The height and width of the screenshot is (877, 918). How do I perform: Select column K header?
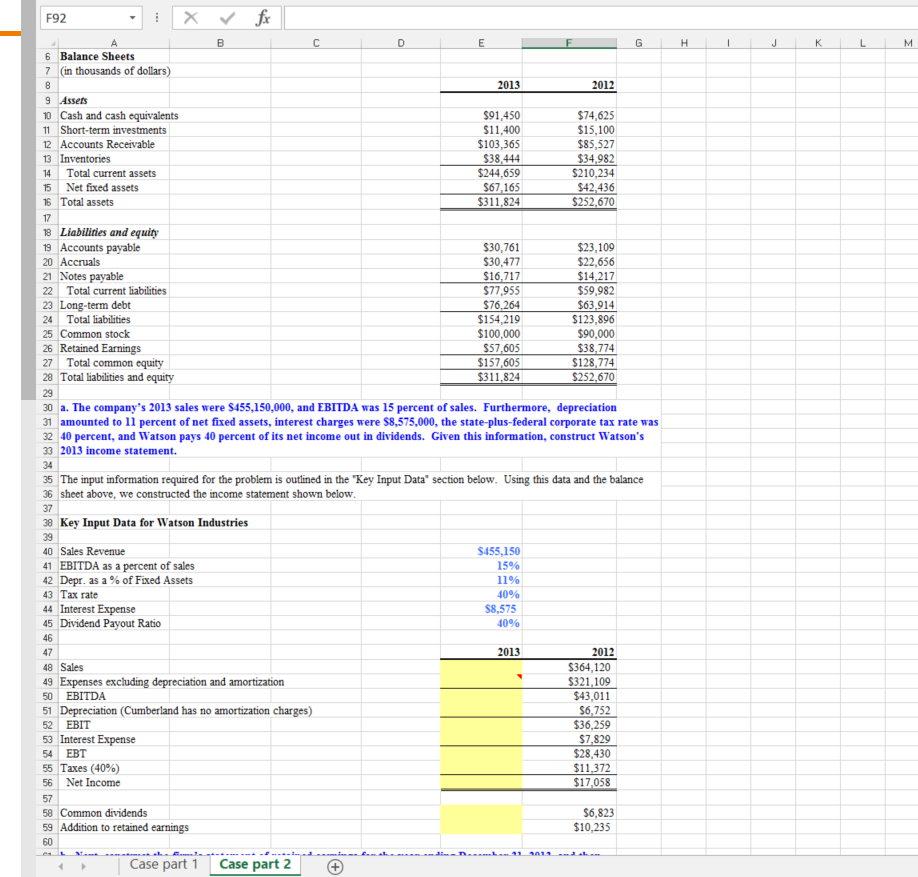click(818, 43)
